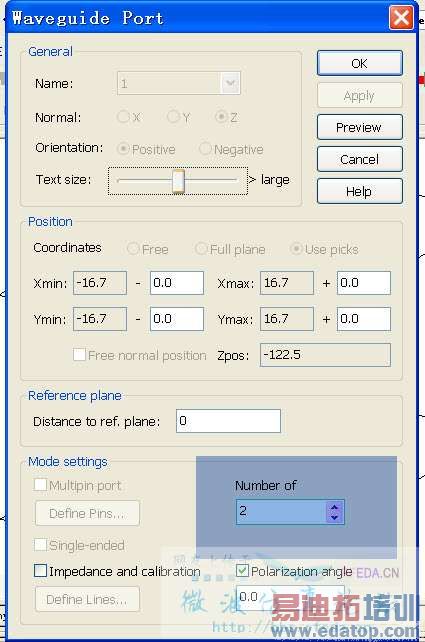The height and width of the screenshot is (642, 425).
Task: Click the Define Lines button
Action: pyautogui.click(x=87, y=599)
